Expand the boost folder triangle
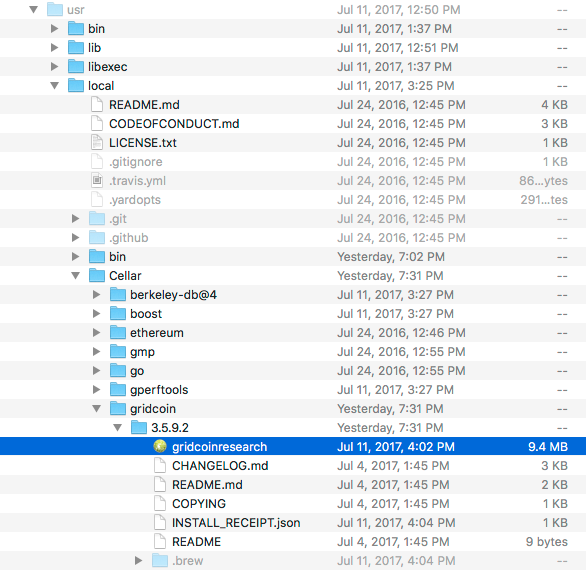 click(x=96, y=314)
